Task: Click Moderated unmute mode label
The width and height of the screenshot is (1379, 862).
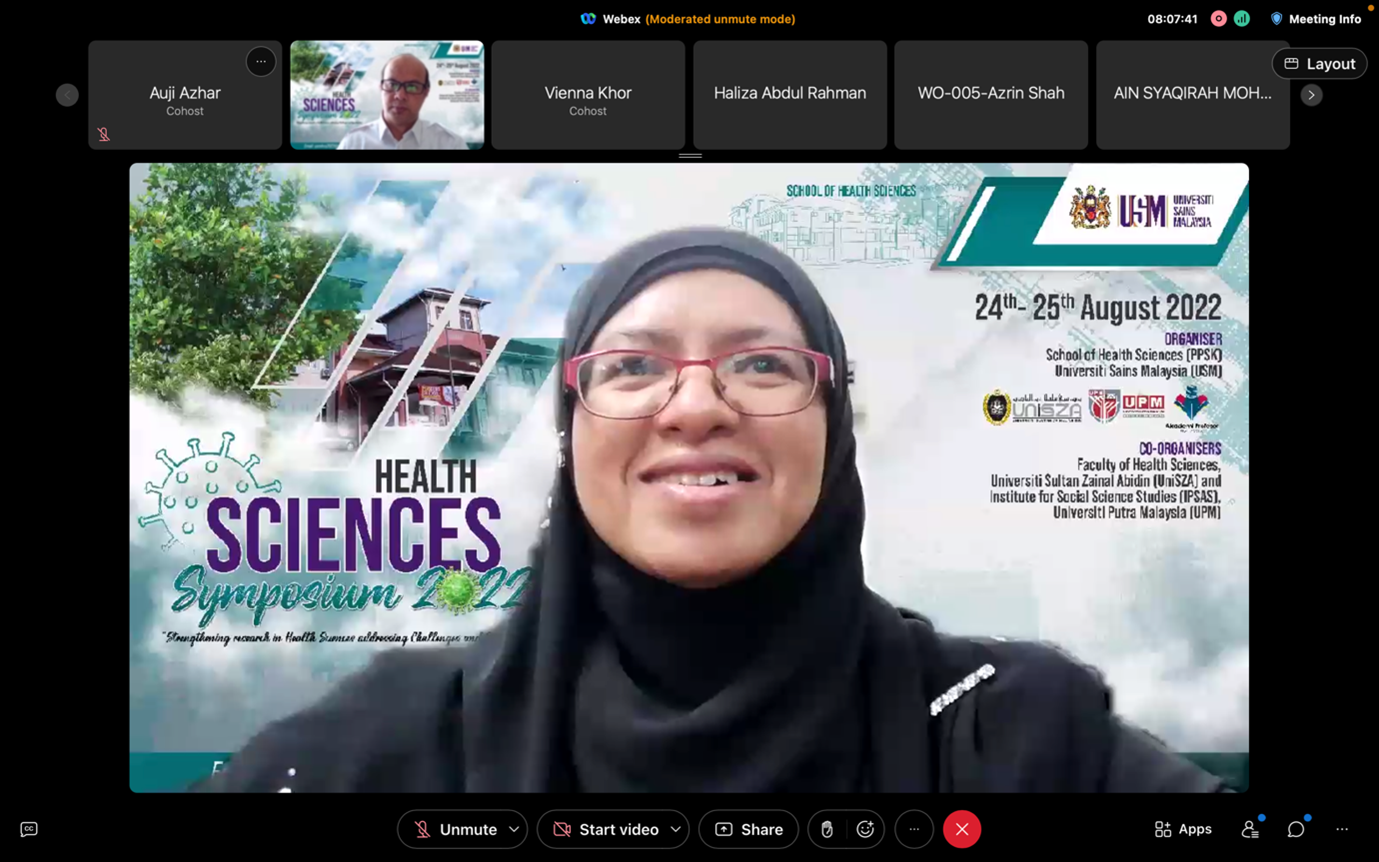Action: (720, 19)
